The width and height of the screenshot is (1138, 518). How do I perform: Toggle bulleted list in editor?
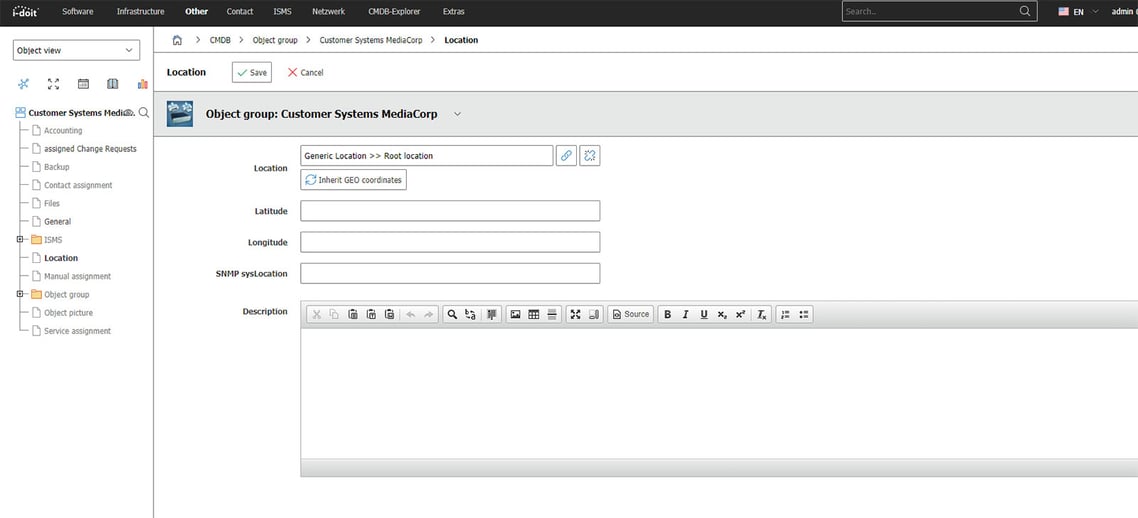click(x=803, y=314)
